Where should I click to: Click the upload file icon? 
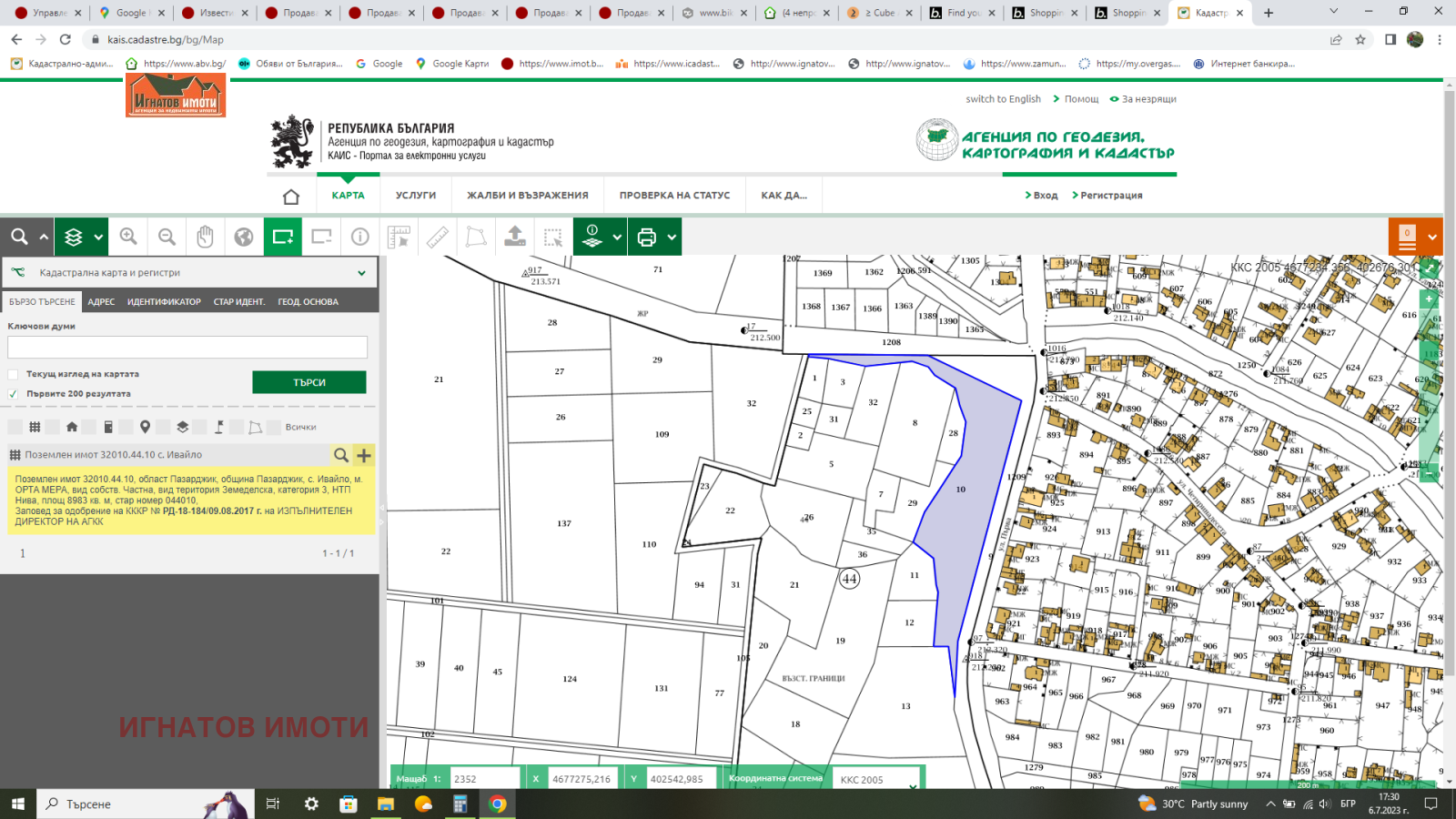coord(515,237)
